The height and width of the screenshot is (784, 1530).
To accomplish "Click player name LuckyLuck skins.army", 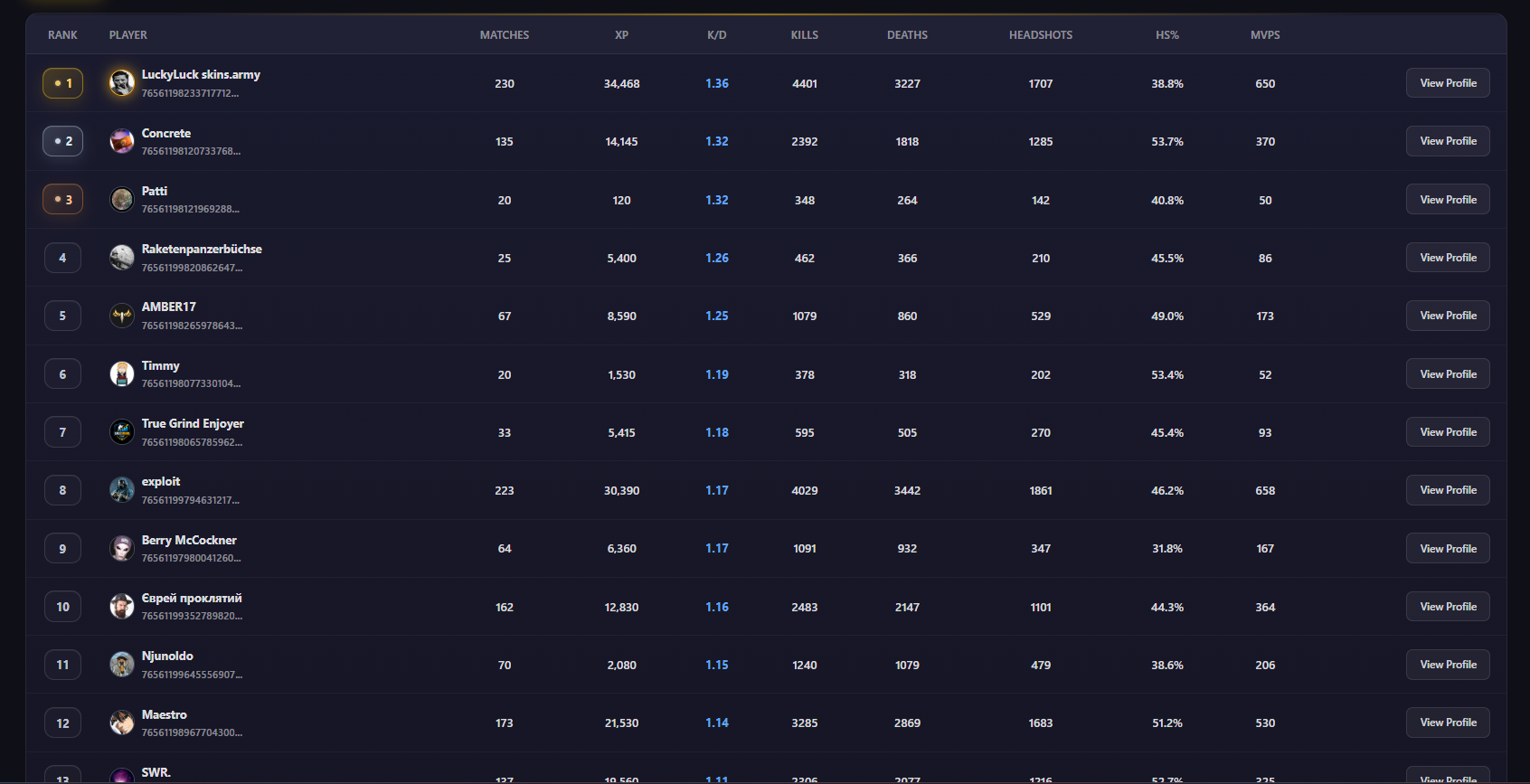I will click(x=201, y=74).
